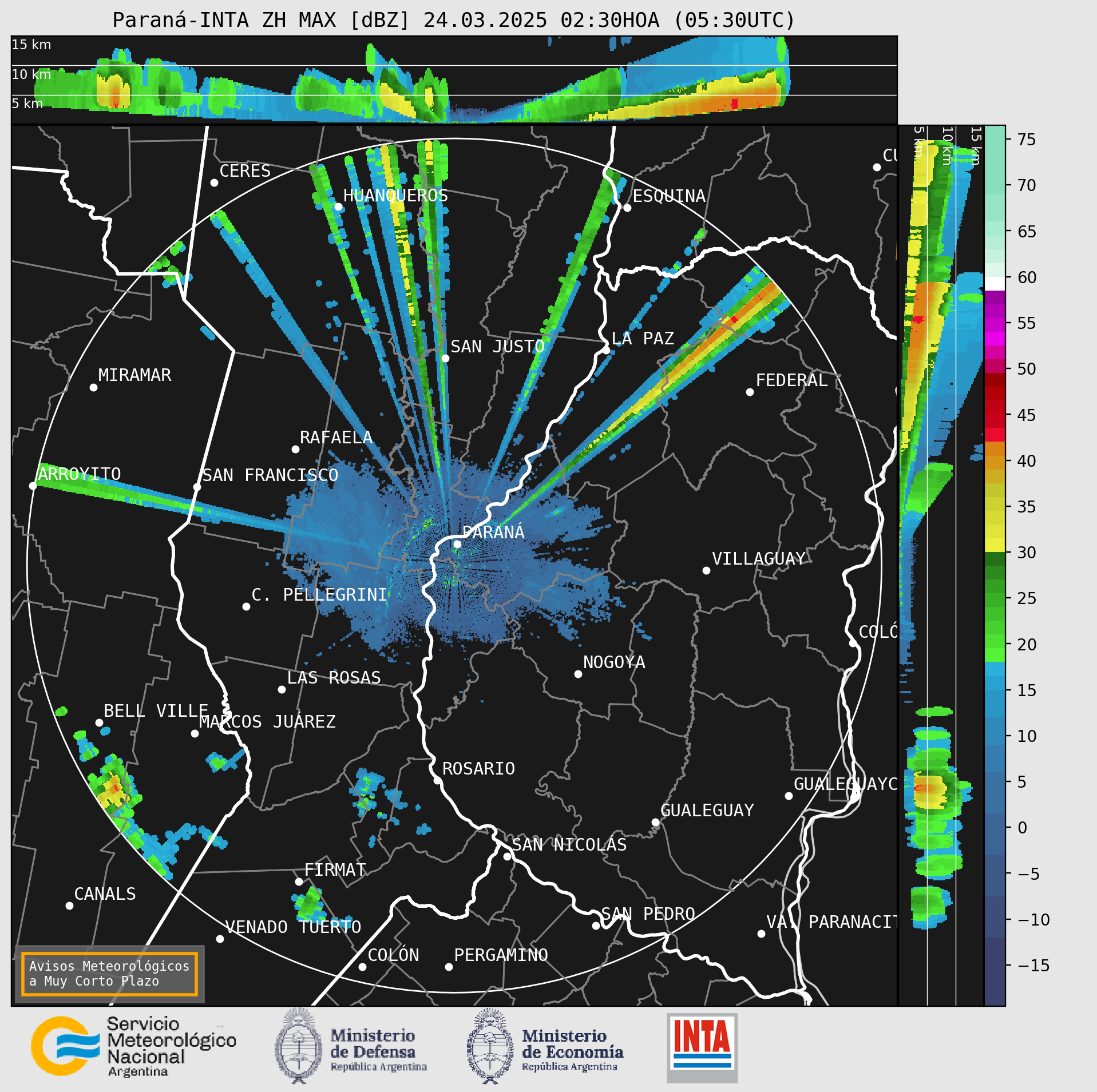The width and height of the screenshot is (1097, 1092).
Task: Click the RAFAELA city label
Action: point(336,437)
